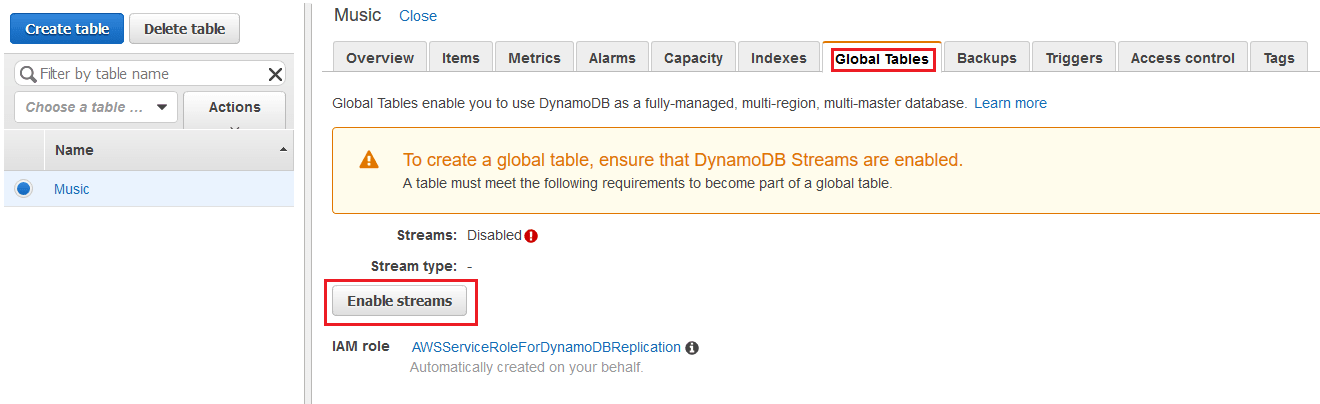Click the sort arrow in Name column
1320x404 pixels.
283,149
